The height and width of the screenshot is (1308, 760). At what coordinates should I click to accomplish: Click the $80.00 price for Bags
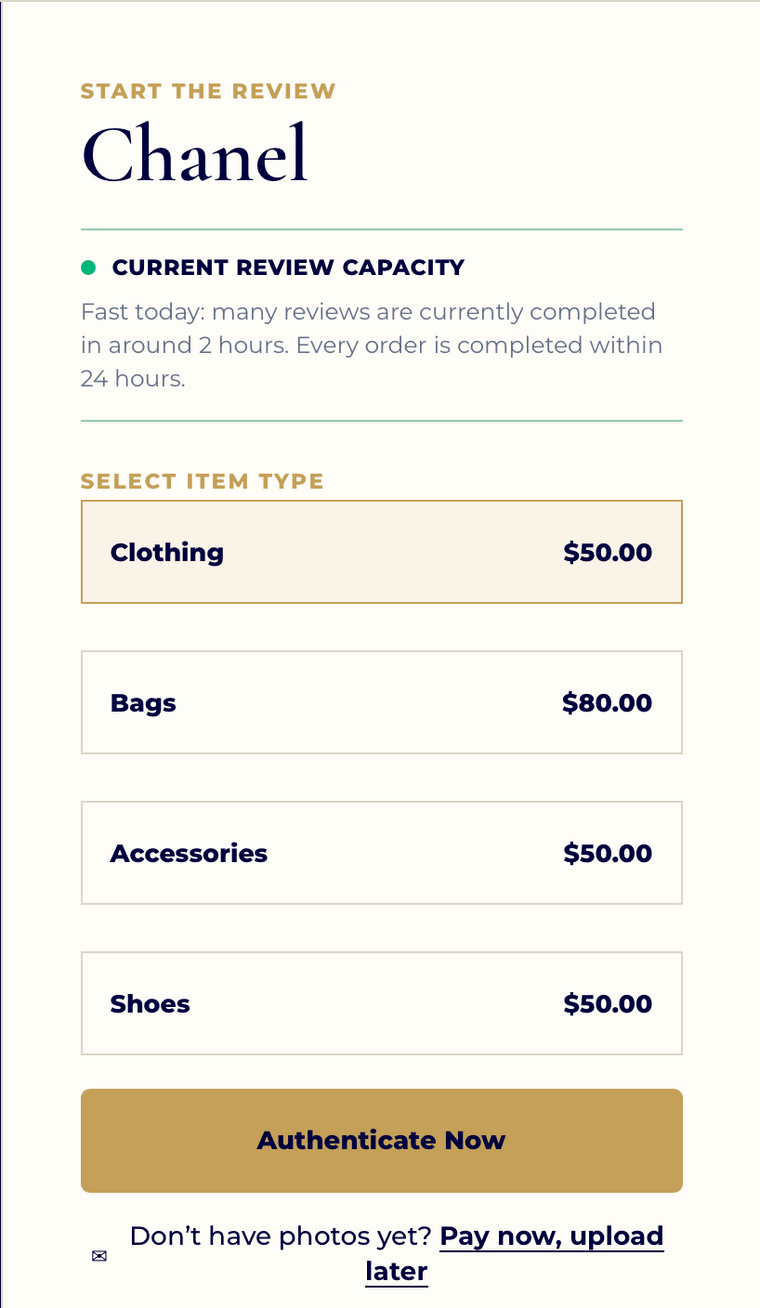pos(607,703)
